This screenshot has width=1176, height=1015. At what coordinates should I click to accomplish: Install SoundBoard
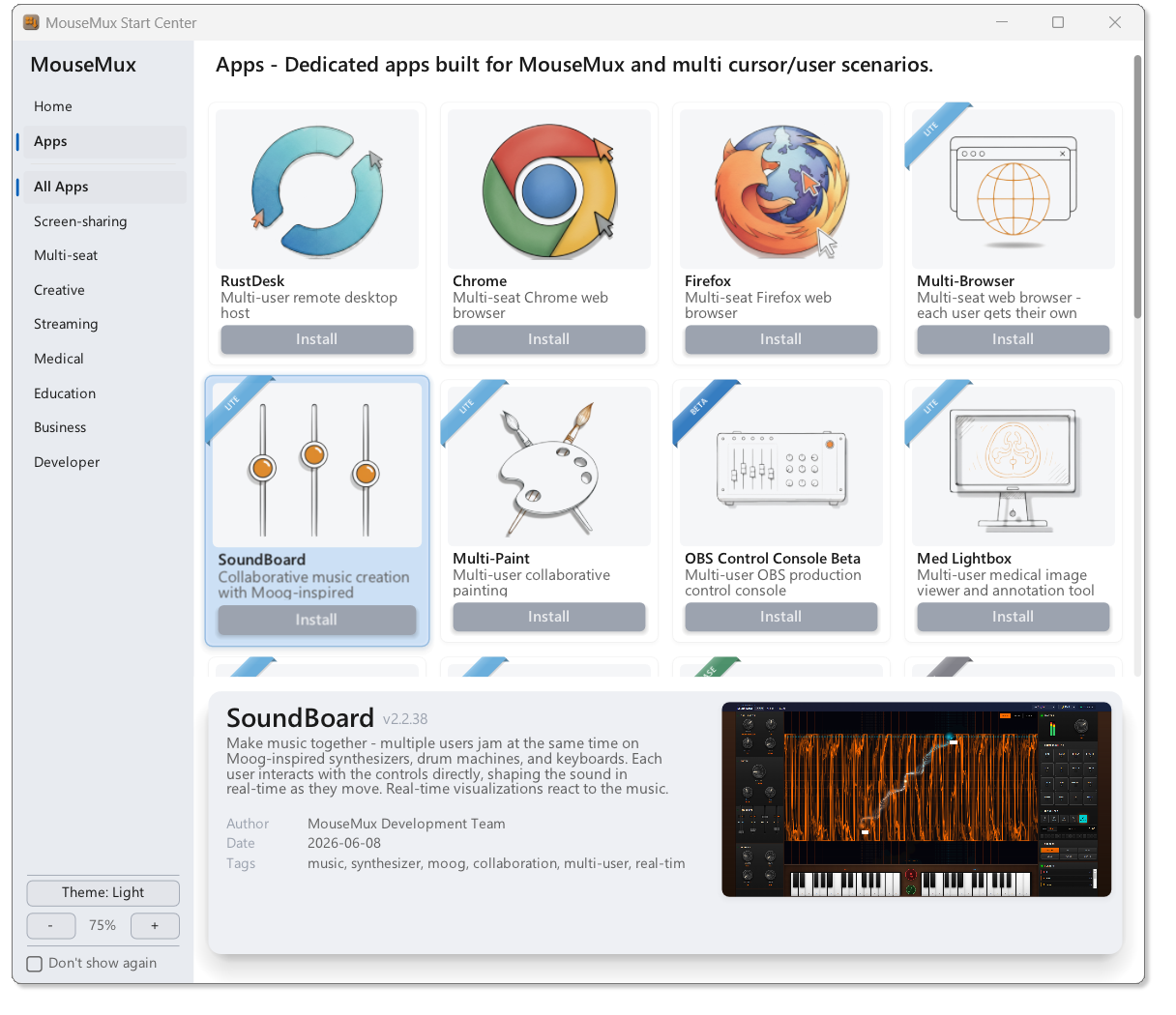pyautogui.click(x=317, y=620)
